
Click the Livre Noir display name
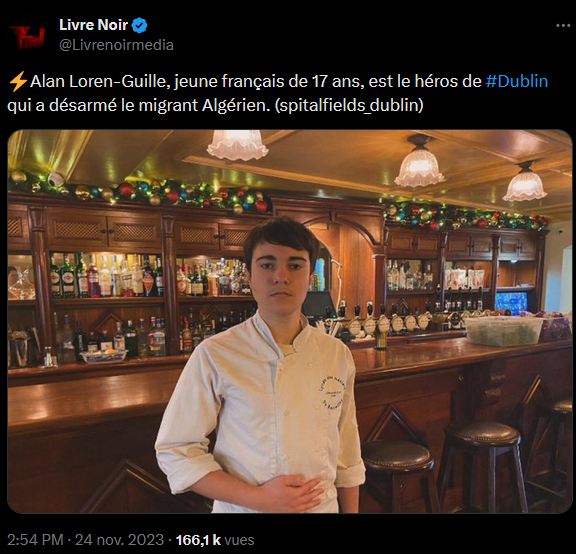pos(93,25)
